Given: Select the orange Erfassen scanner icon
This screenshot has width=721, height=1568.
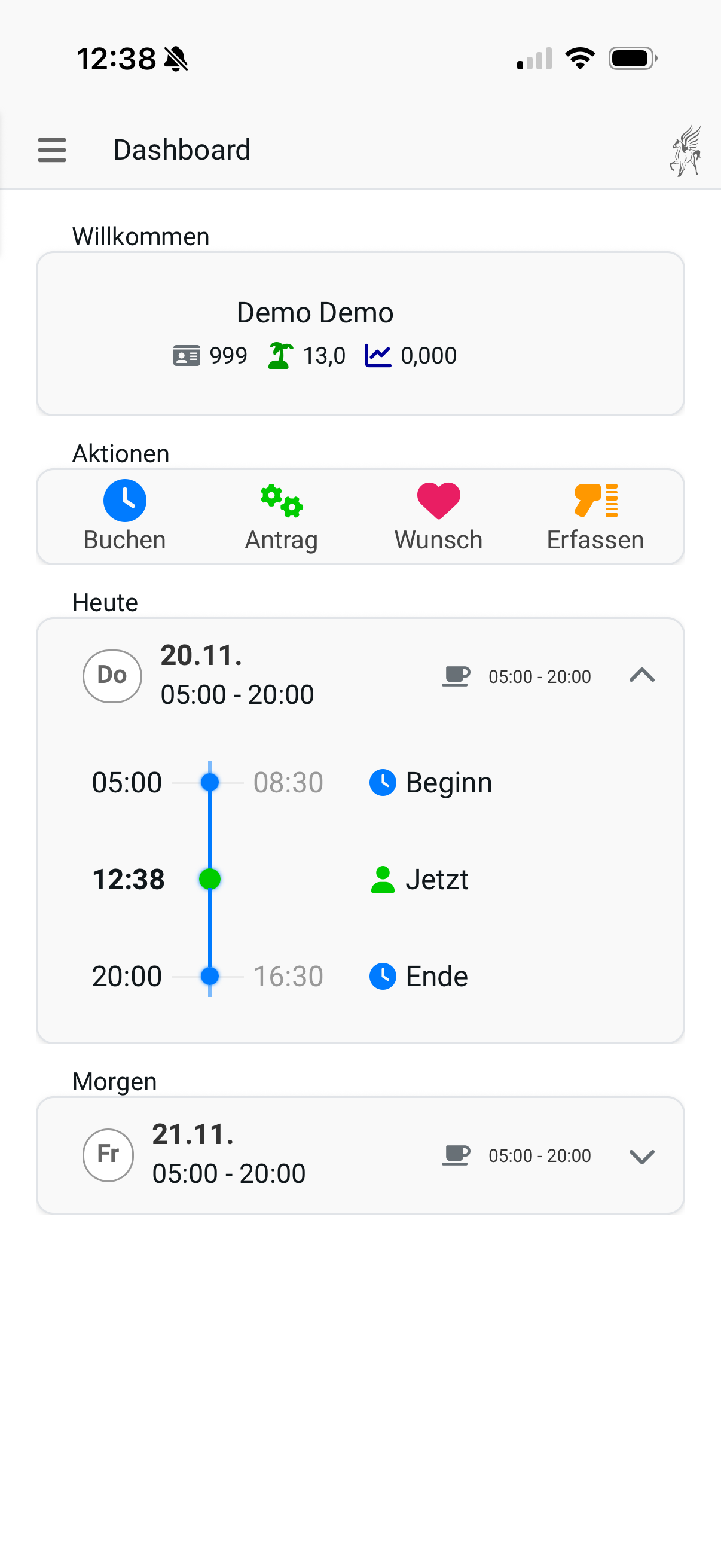Looking at the screenshot, I should (595, 501).
